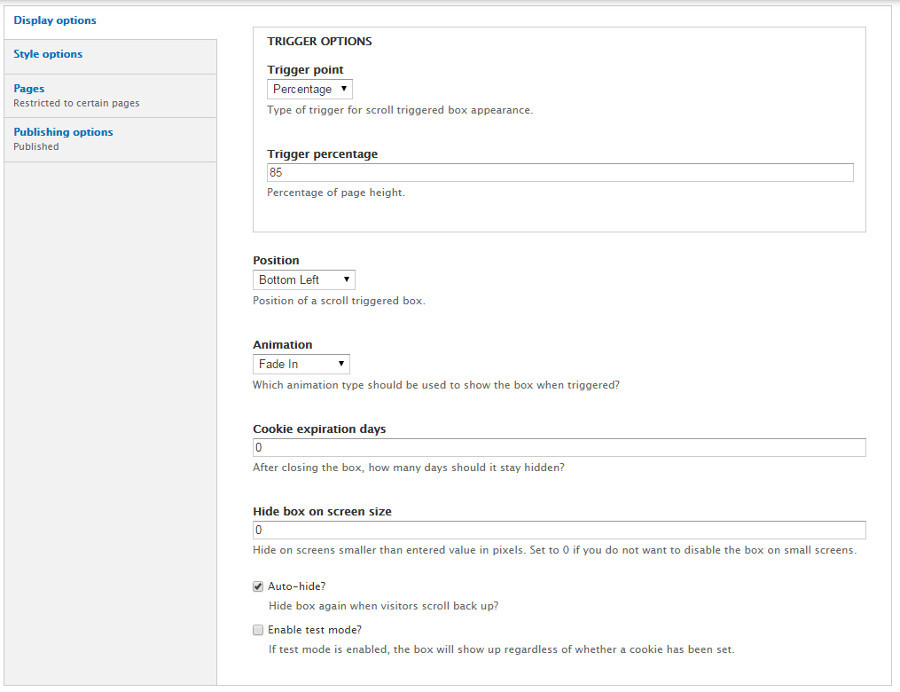Open the Pages vertical tab
This screenshot has height=692, width=900.
pyautogui.click(x=29, y=89)
